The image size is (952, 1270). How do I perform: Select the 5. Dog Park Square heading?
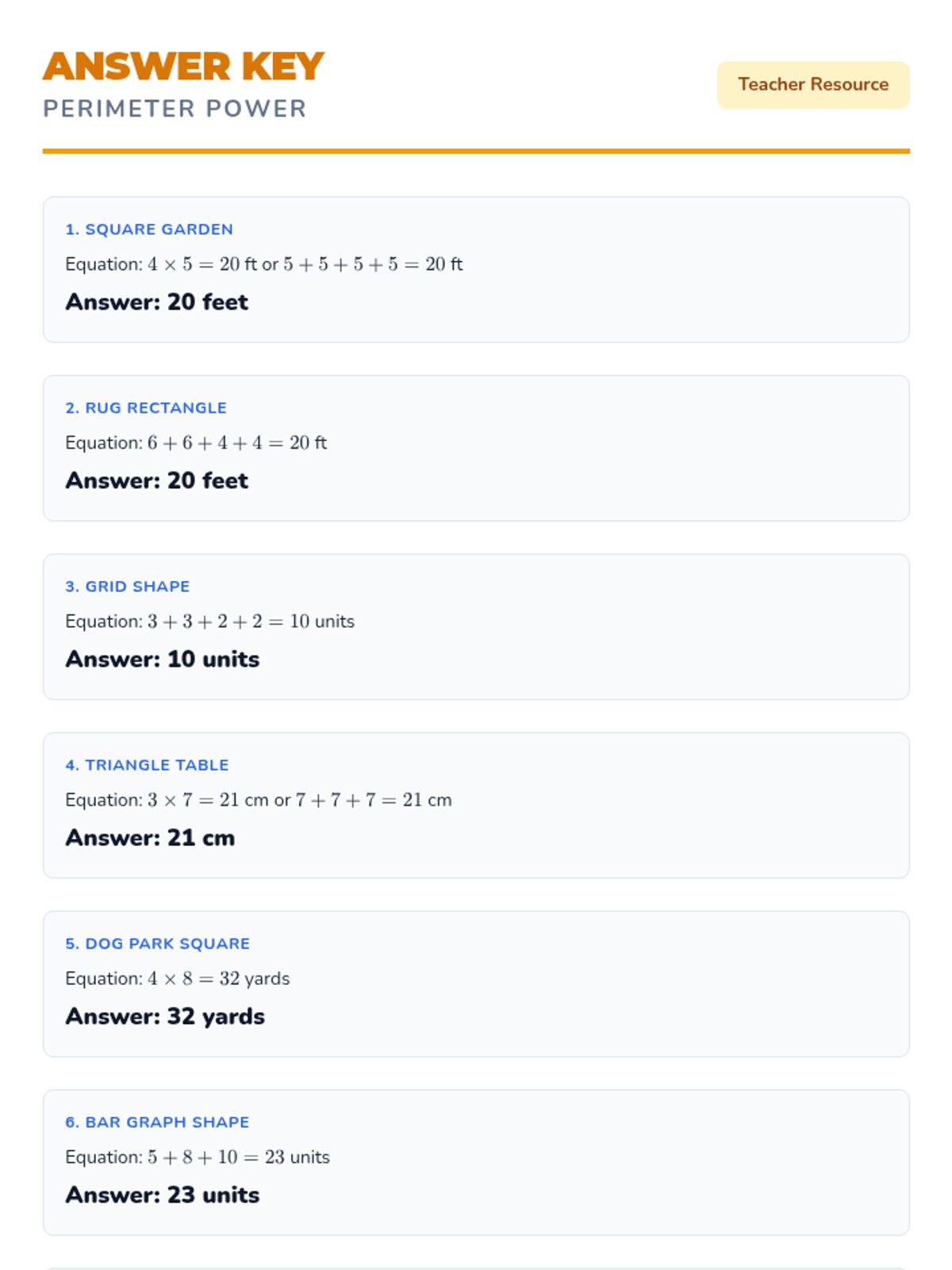(x=158, y=944)
